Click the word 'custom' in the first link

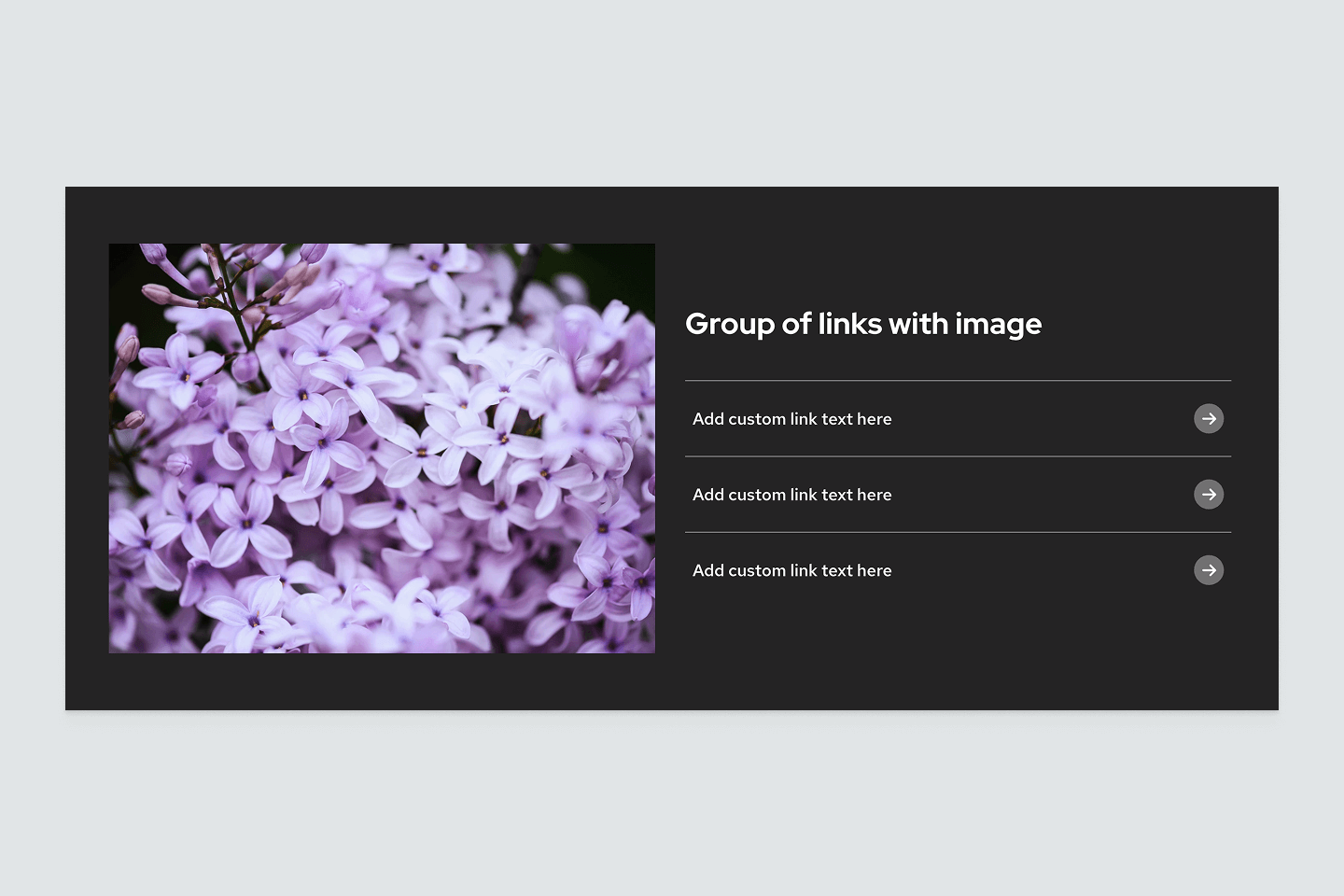(x=757, y=419)
